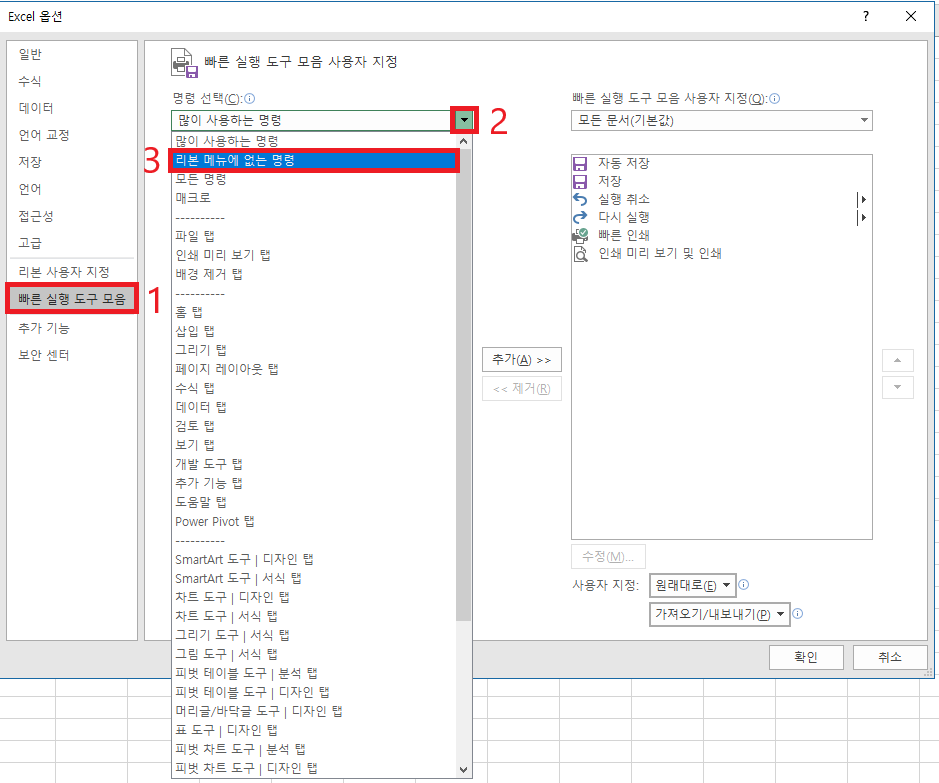Click the 취소 button

[x=890, y=657]
